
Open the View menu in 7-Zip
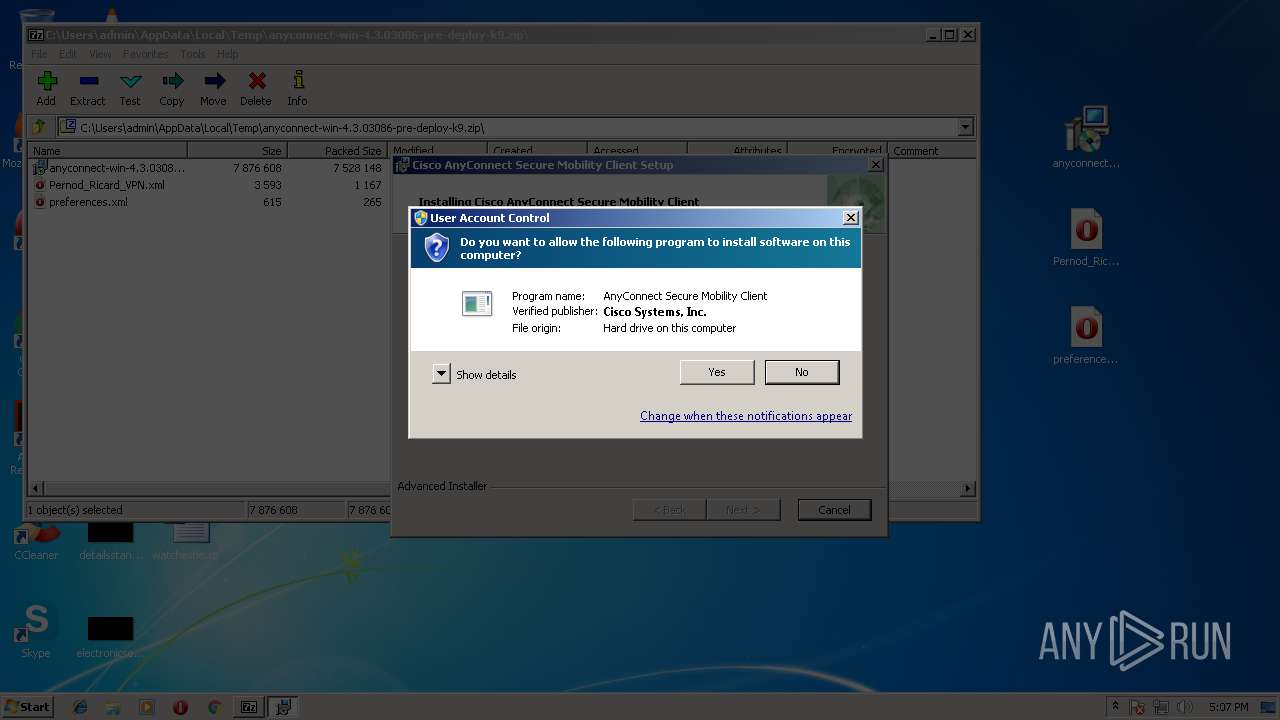[100, 54]
